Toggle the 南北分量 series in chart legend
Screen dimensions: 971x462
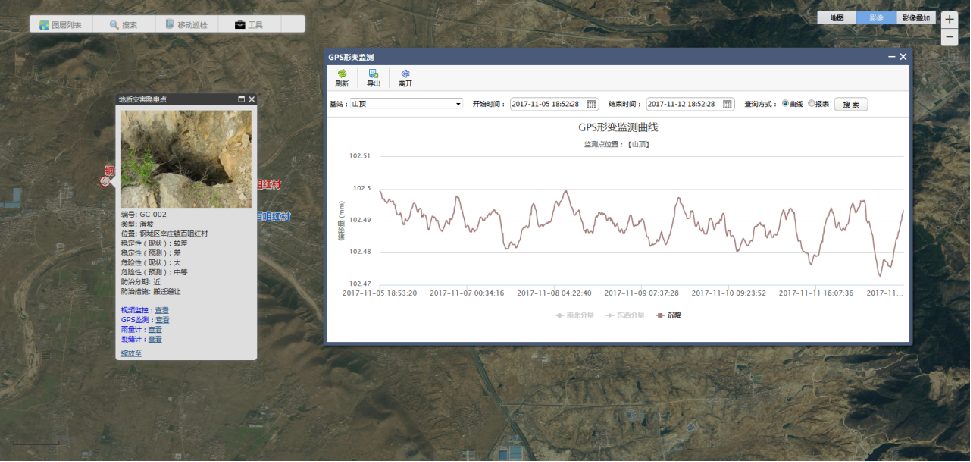575,315
